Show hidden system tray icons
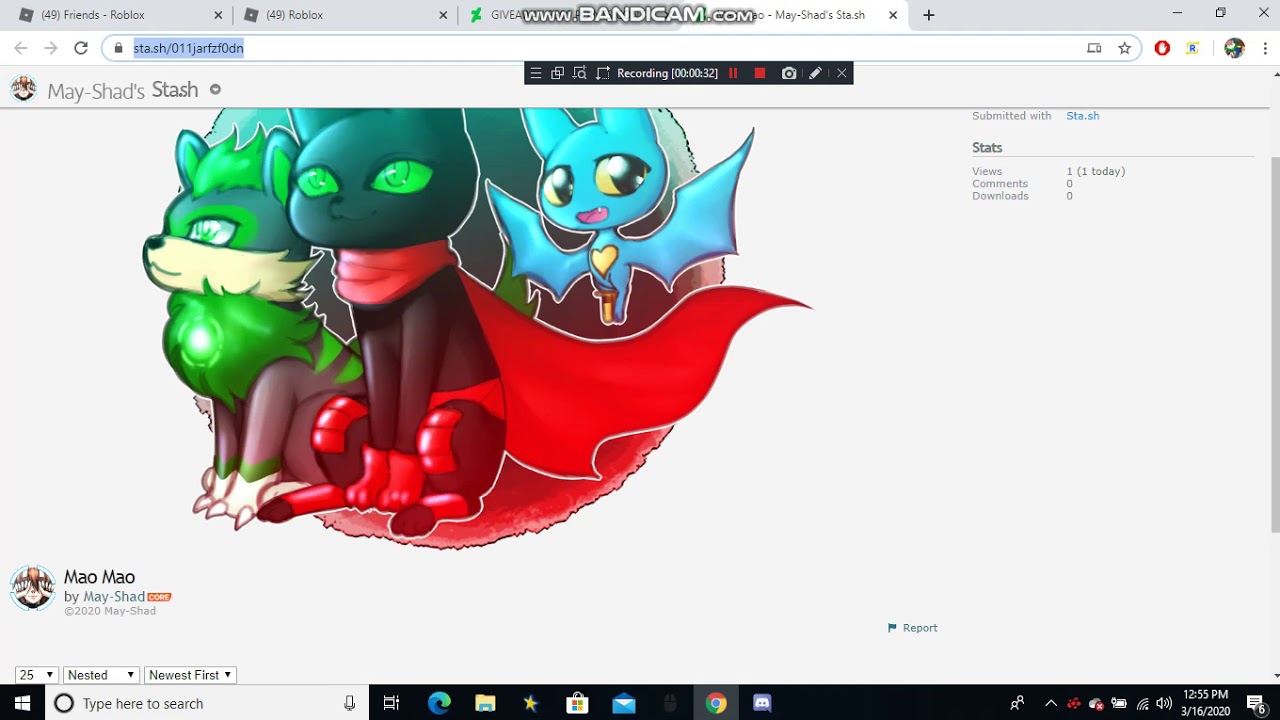 (x=1051, y=703)
